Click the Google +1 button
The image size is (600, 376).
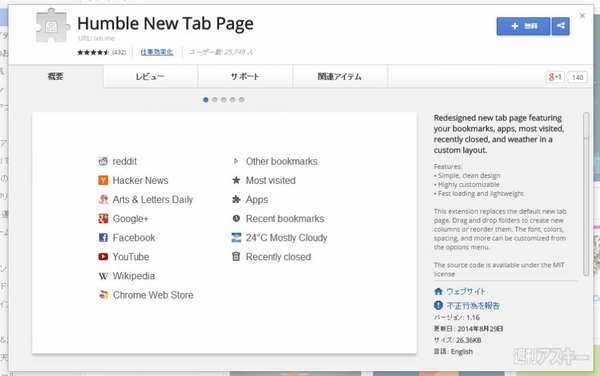(555, 77)
